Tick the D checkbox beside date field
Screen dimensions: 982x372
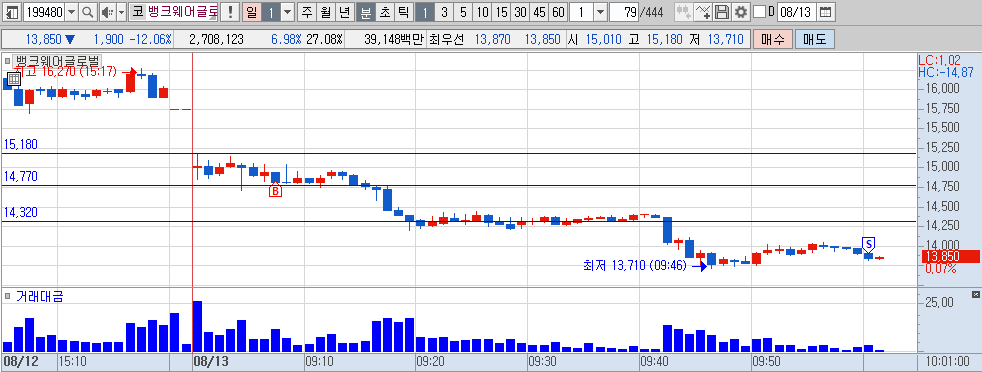click(x=759, y=12)
